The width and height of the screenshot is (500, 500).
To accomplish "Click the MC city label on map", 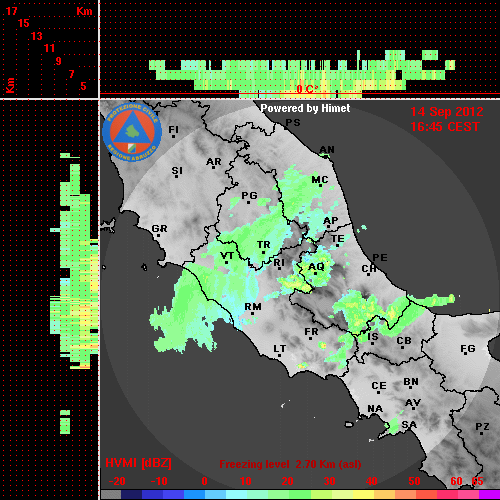I will click(x=320, y=180).
